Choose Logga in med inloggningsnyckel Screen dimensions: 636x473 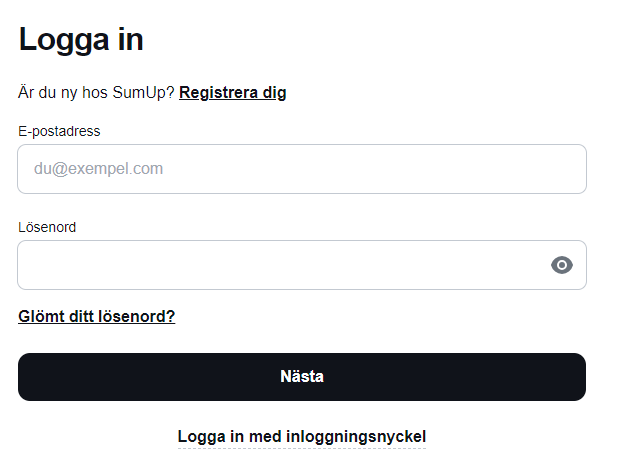(x=301, y=437)
